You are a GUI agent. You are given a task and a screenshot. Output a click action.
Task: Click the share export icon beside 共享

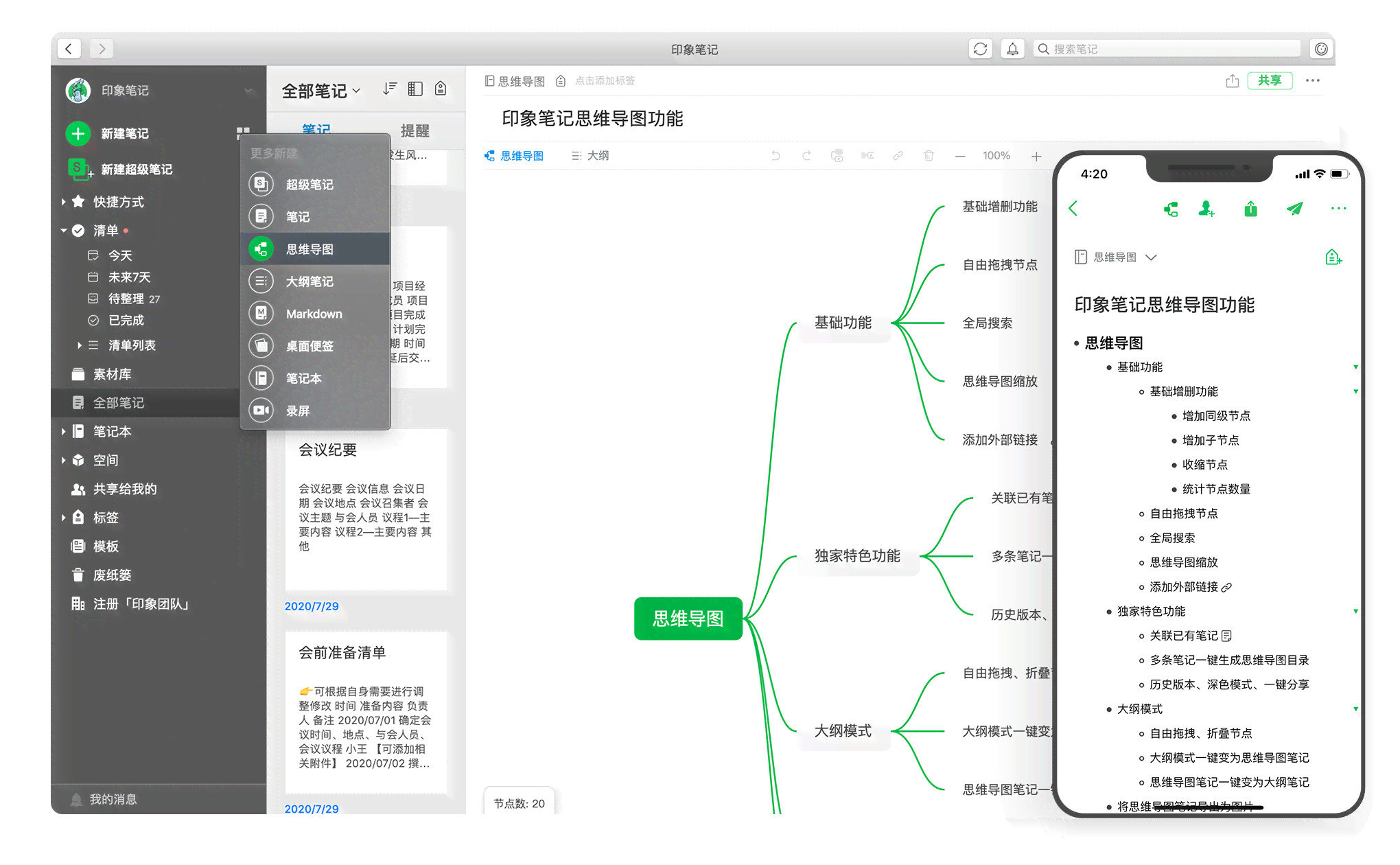(1233, 81)
